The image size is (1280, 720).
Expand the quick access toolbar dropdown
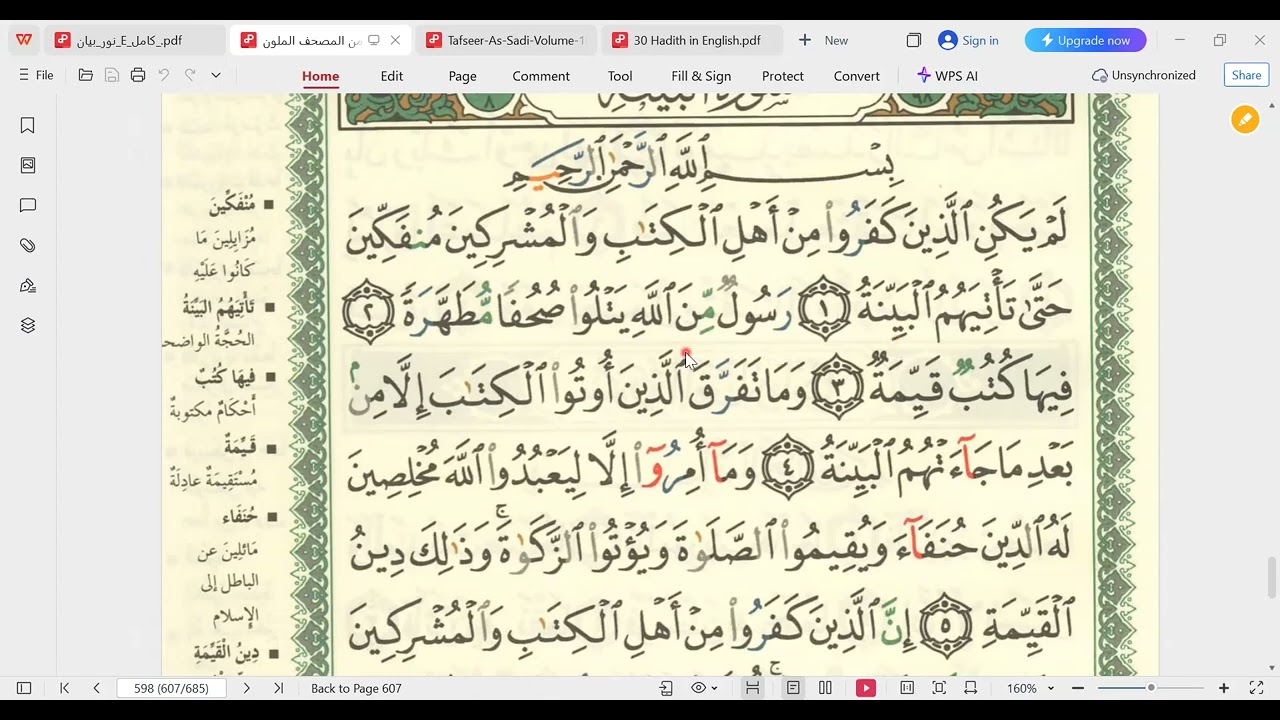[216, 75]
